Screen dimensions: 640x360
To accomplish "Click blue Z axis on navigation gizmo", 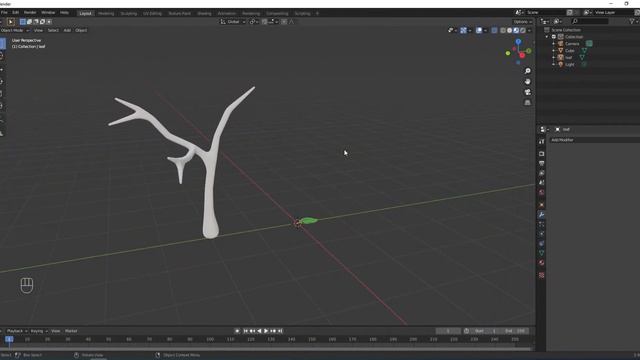I will 518,42.
